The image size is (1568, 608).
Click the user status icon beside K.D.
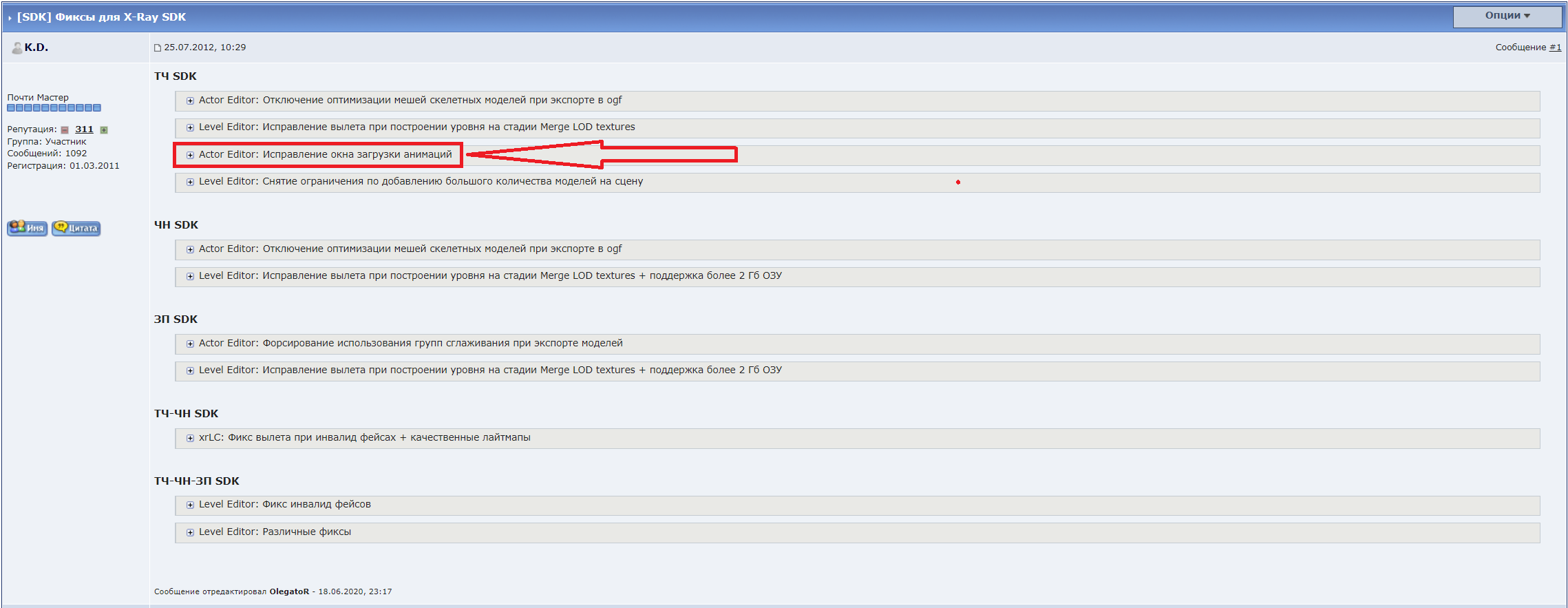click(x=17, y=48)
